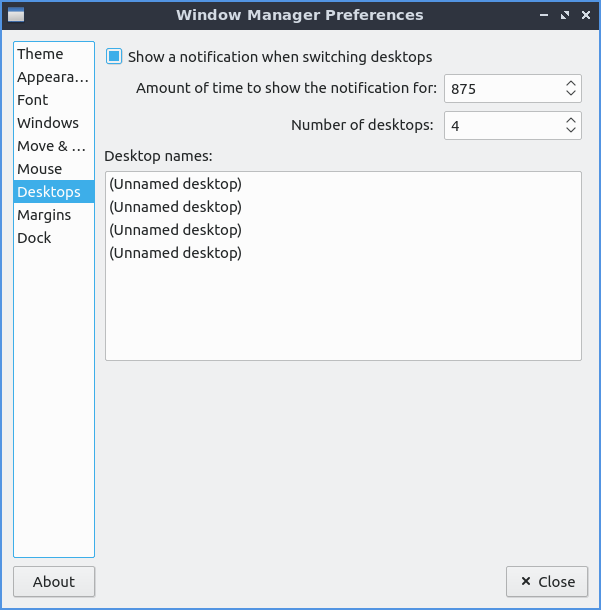Open the Dock settings page
601x610 pixels.
[x=34, y=238]
